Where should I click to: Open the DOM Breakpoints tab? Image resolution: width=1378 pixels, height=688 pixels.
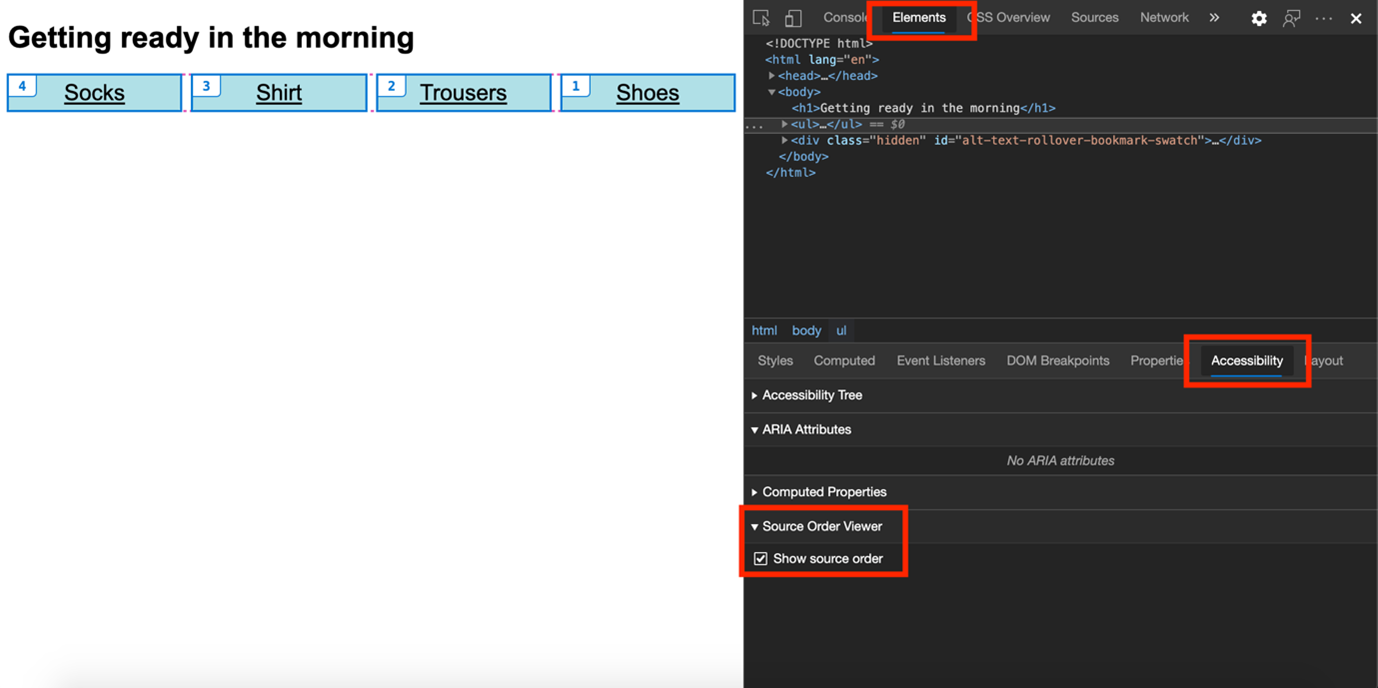coord(1058,361)
